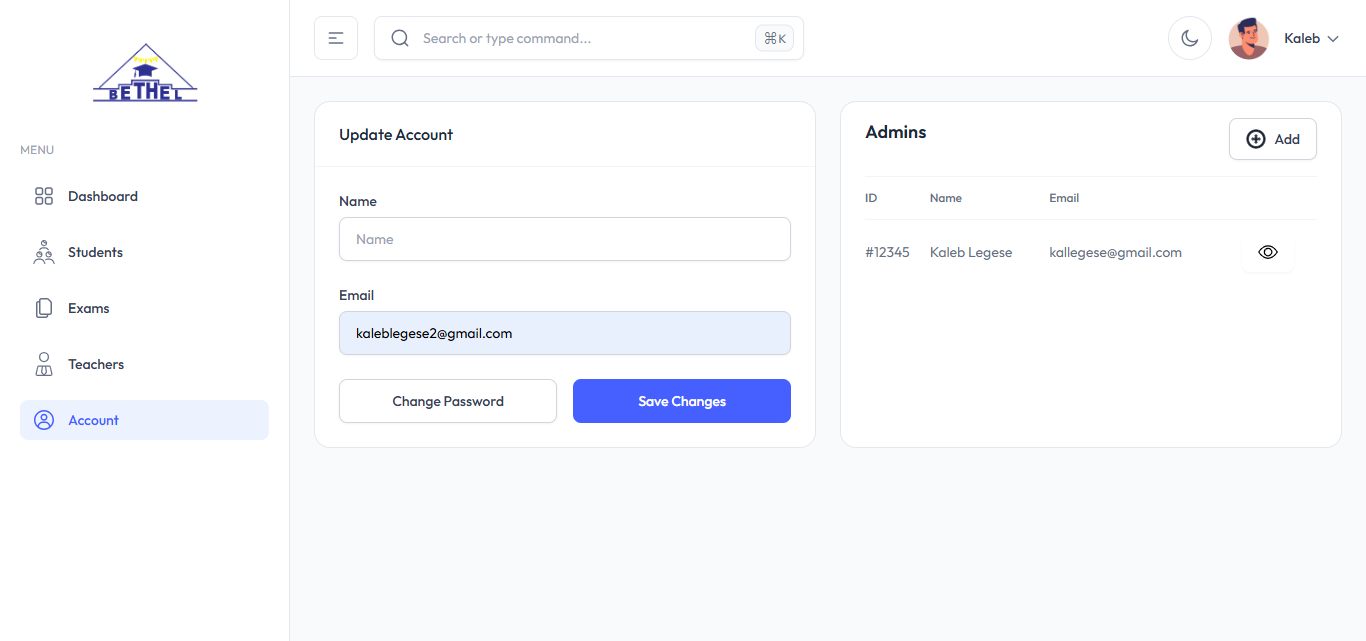Click the search magnifier icon

click(400, 38)
